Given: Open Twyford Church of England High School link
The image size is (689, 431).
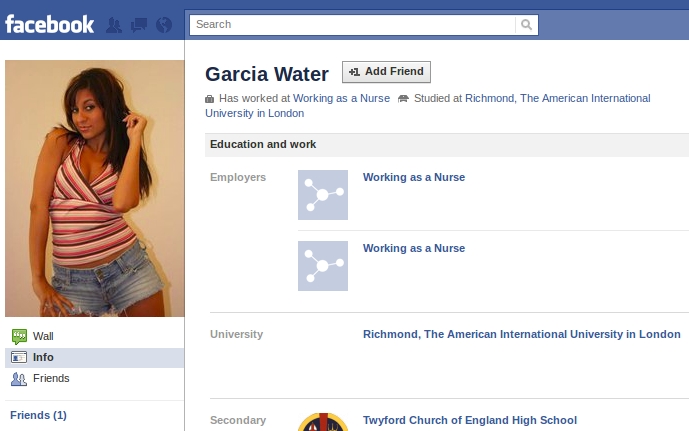Looking at the screenshot, I should coord(470,420).
